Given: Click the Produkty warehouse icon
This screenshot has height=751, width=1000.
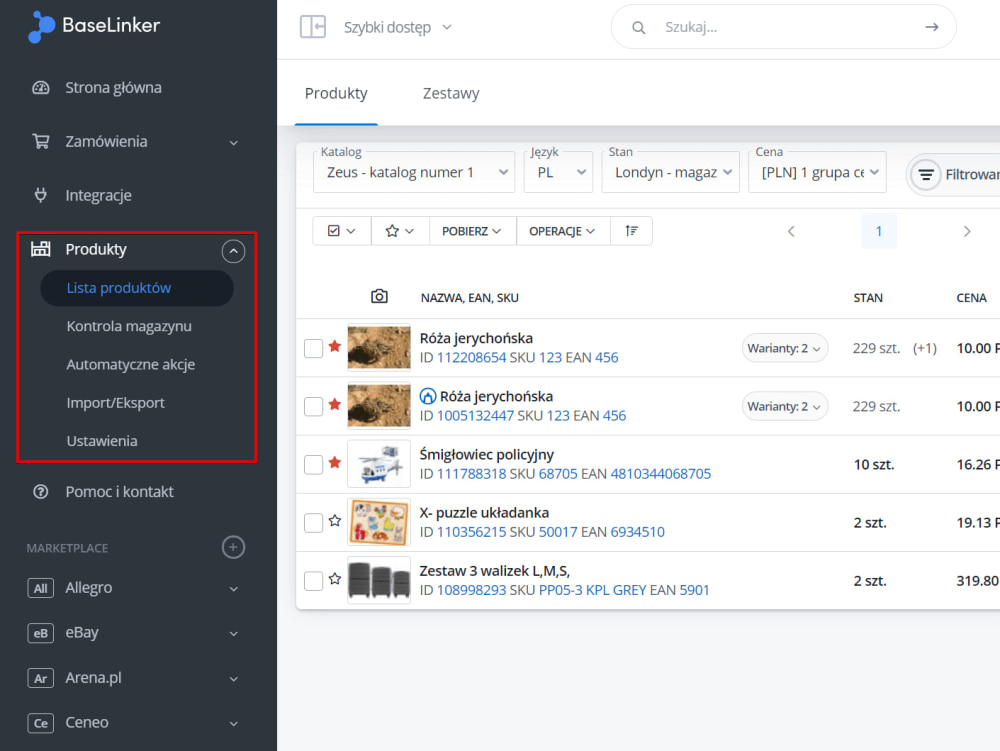Looking at the screenshot, I should (41, 249).
